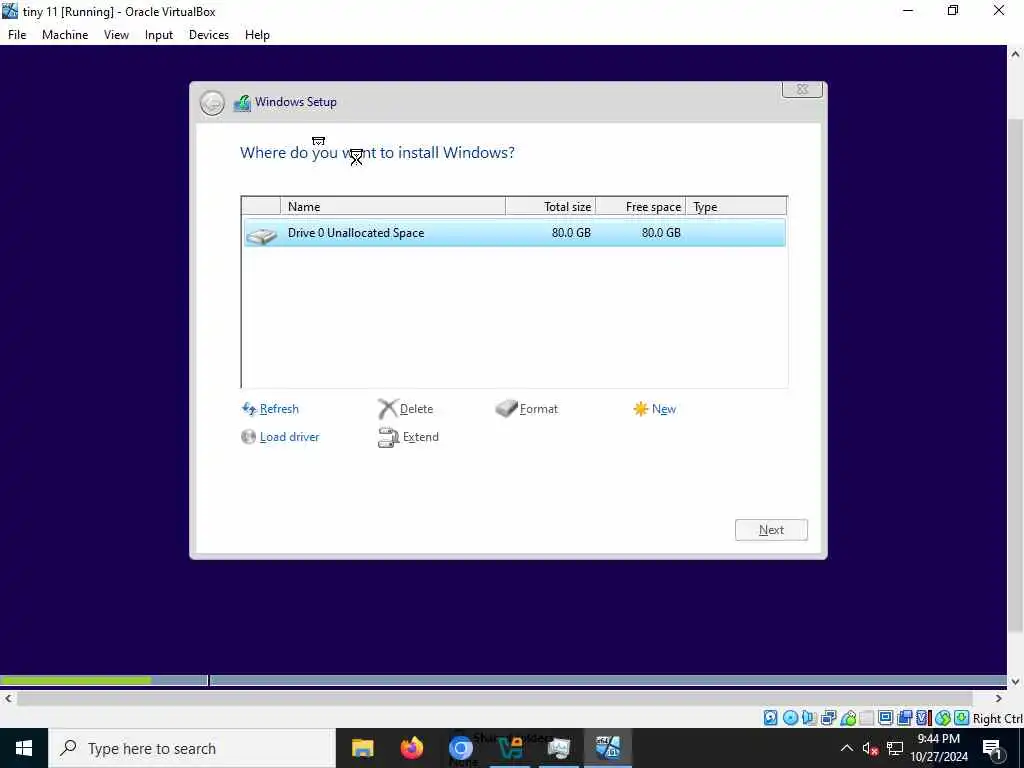
Task: Click the mouse integration icon in VirtualBox status bar
Action: click(942, 718)
